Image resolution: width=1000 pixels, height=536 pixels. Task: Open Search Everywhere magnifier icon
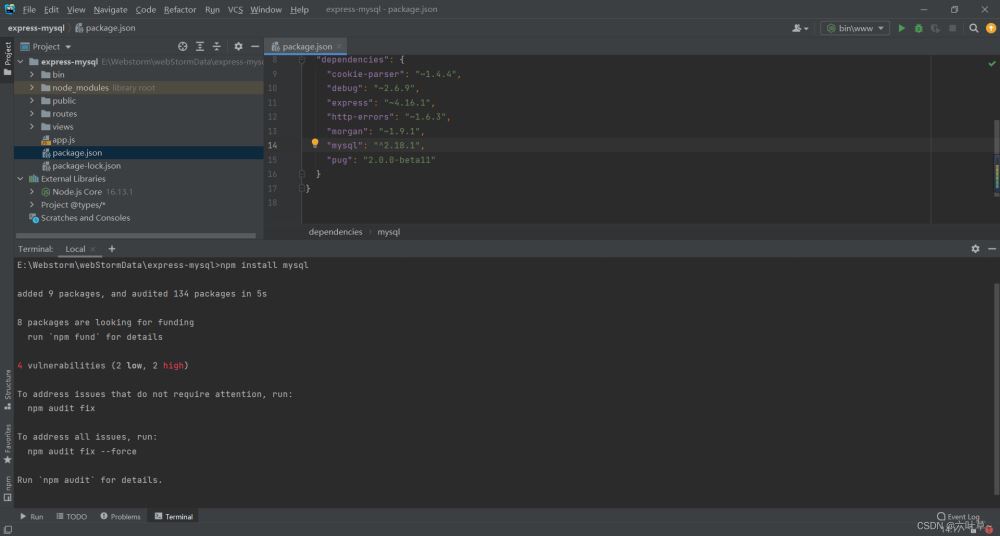pos(974,28)
